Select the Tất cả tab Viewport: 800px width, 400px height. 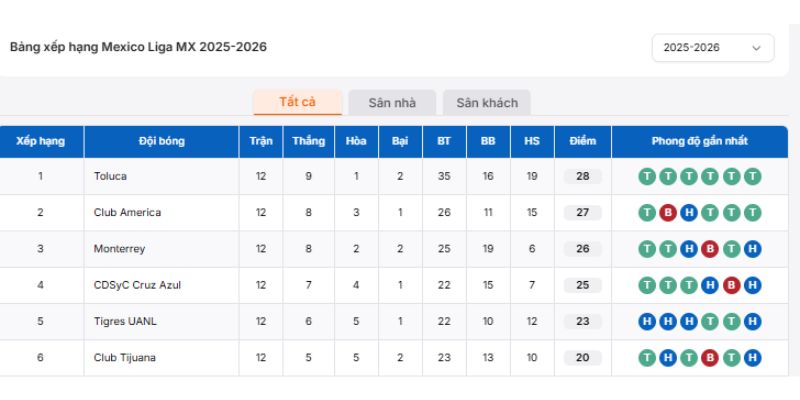tap(297, 102)
